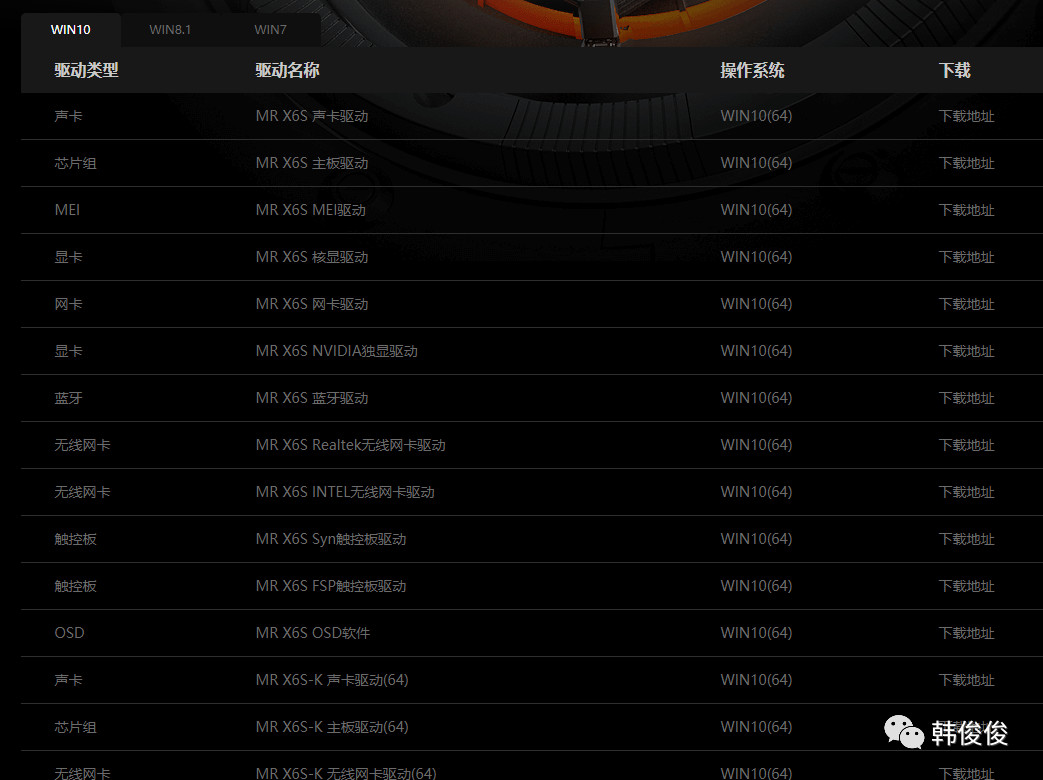Switch to the WIN10 tab

pos(71,30)
